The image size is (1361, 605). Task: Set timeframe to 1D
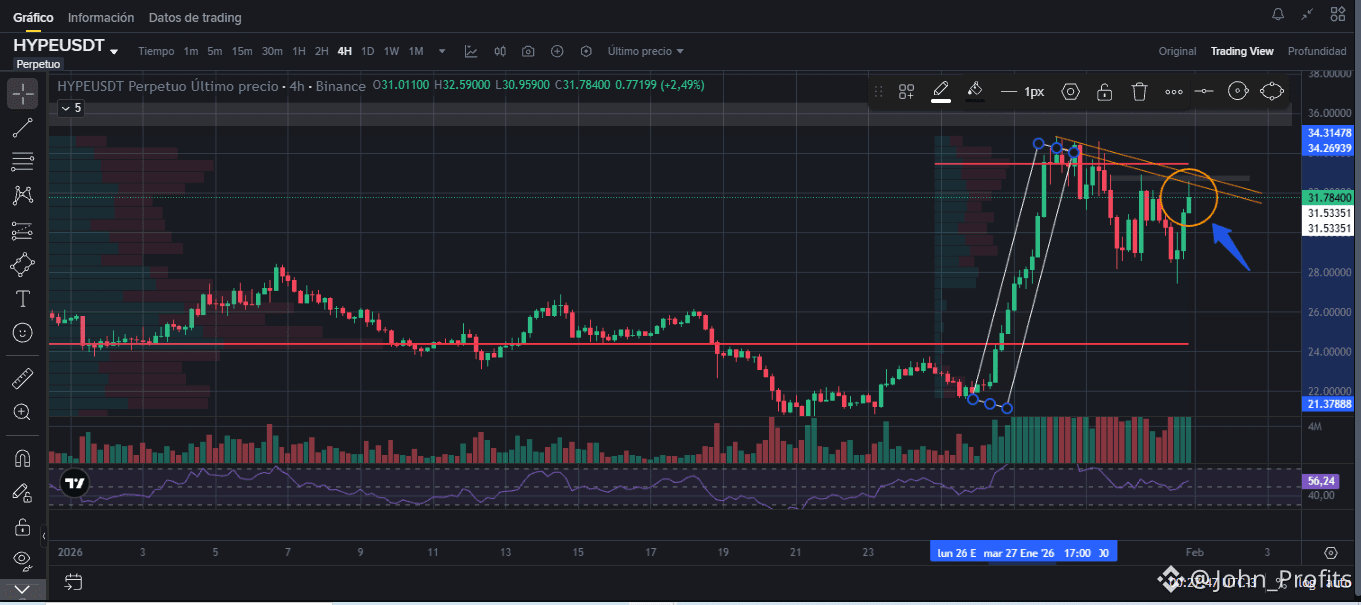pyautogui.click(x=368, y=51)
